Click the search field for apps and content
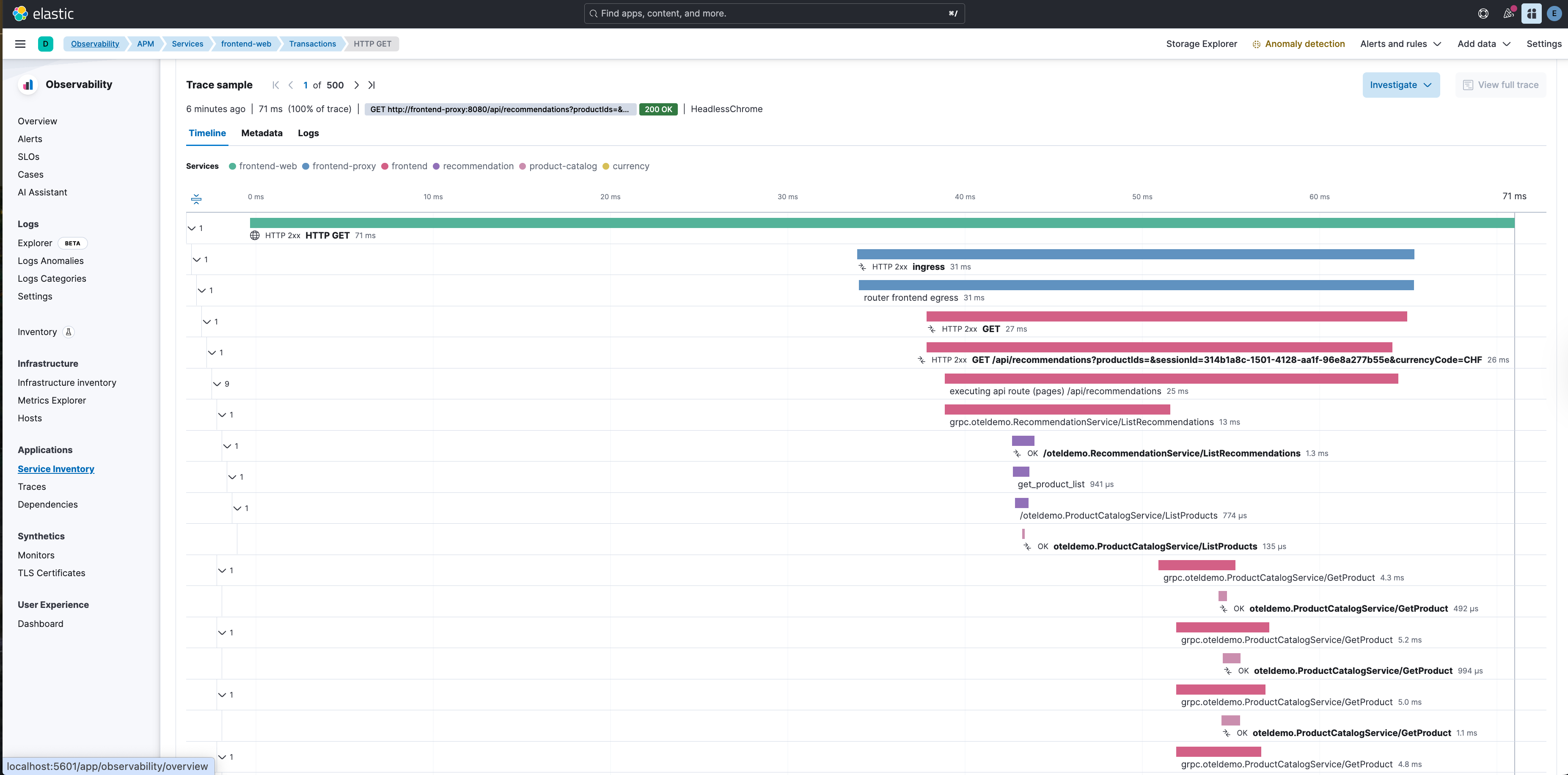The width and height of the screenshot is (1568, 775). tap(773, 14)
